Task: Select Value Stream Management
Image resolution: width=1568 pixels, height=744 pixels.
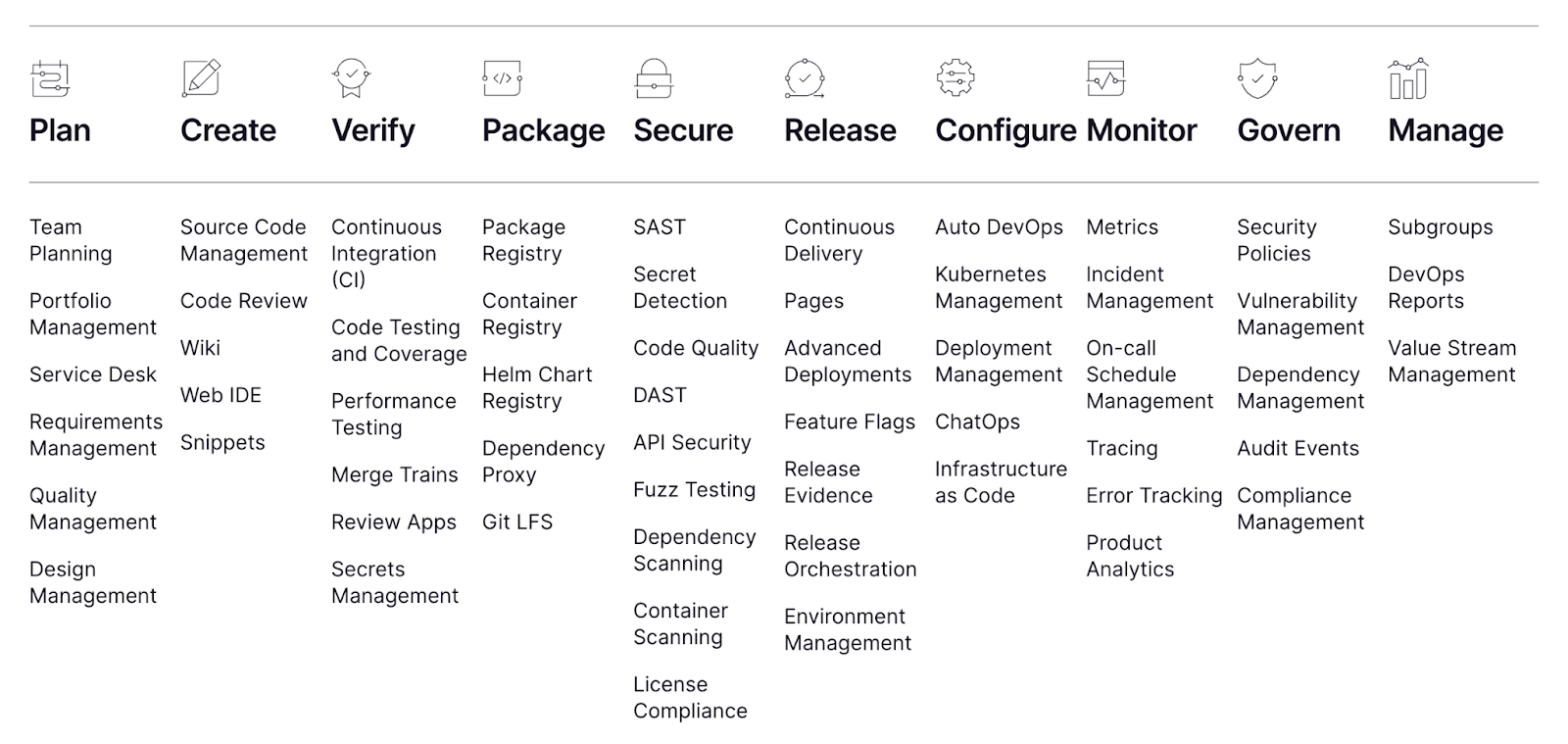Action: tap(1451, 361)
